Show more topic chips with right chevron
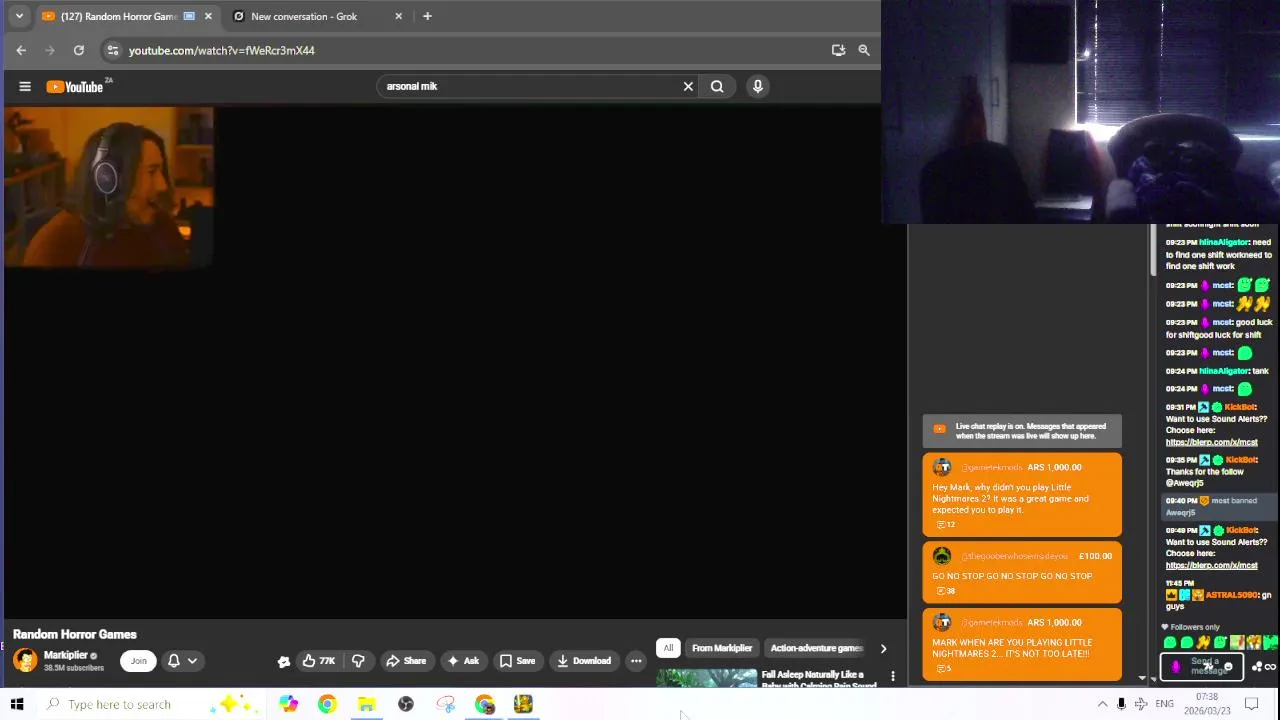The image size is (1280, 720). [883, 648]
